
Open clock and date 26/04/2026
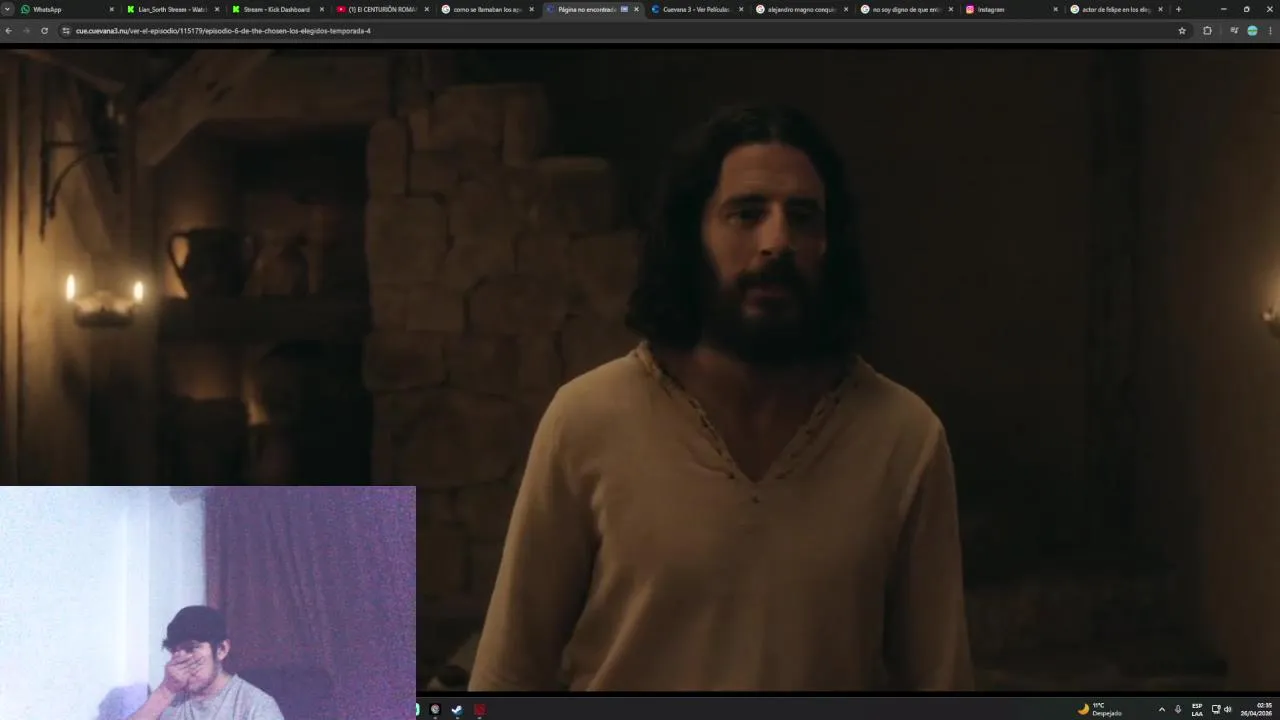click(1257, 710)
